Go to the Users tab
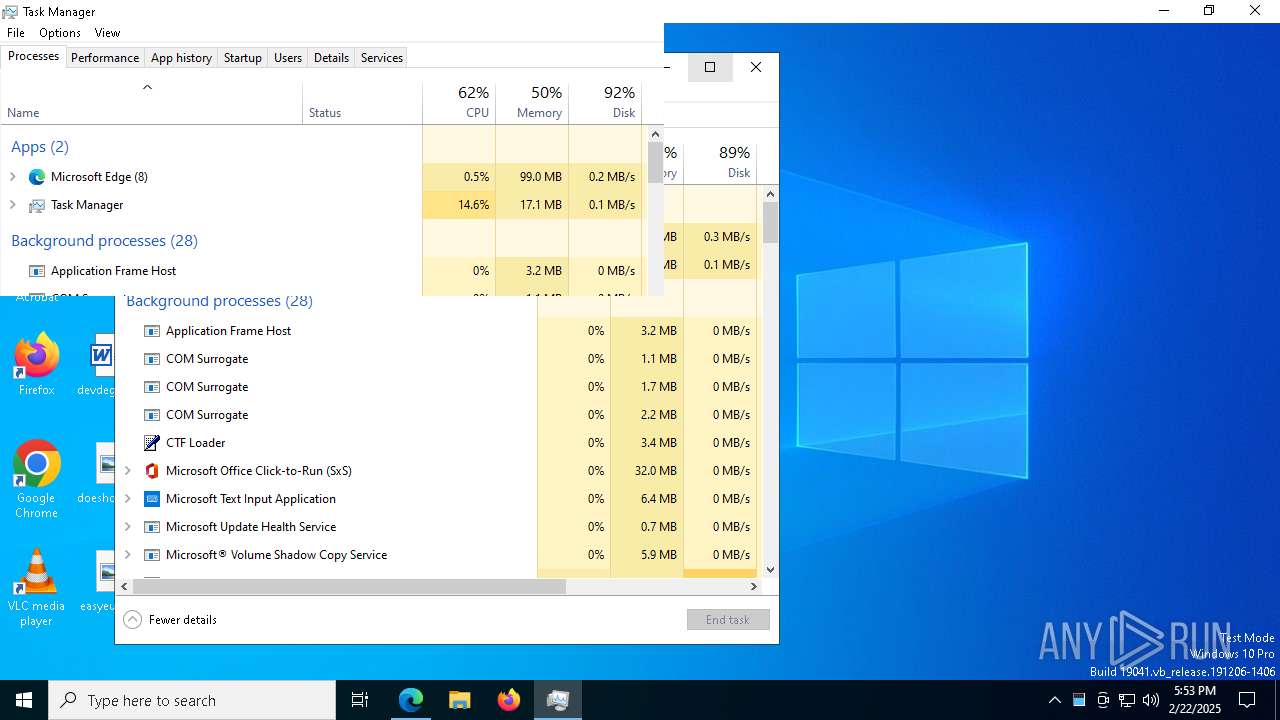Screen dimensions: 1280x720 [288, 58]
